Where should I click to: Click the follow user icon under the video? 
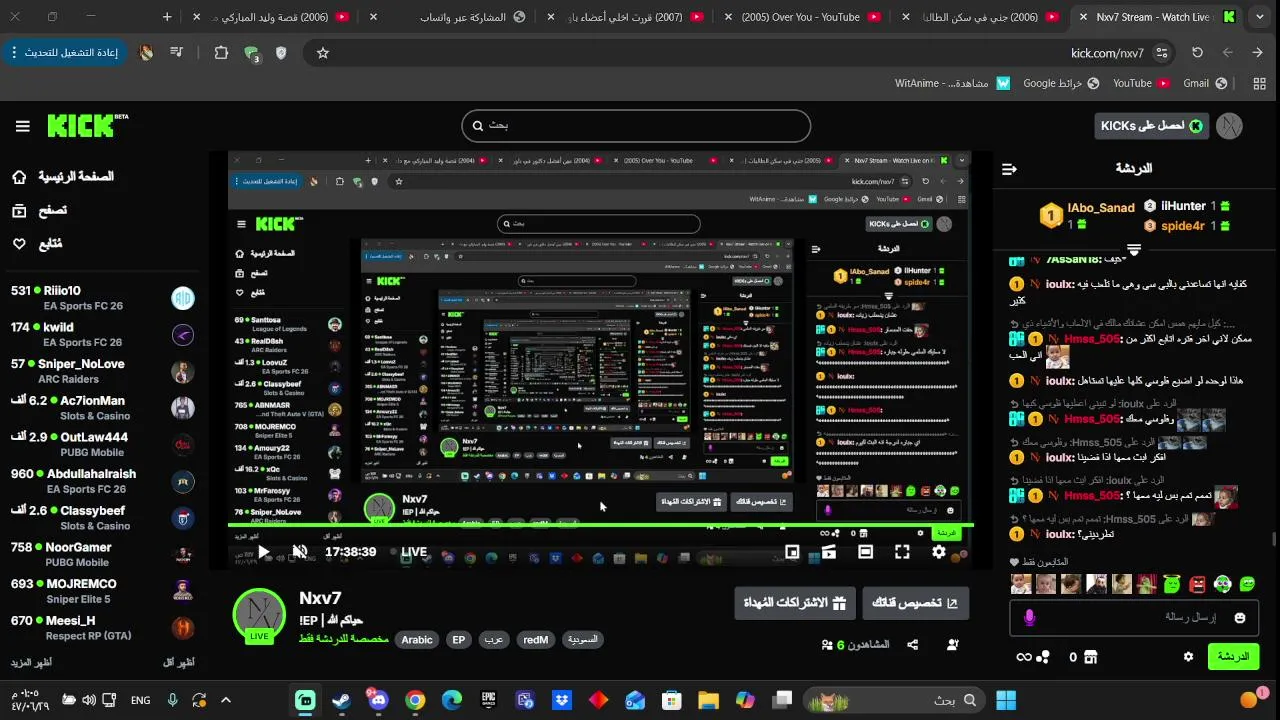pyautogui.click(x=953, y=645)
